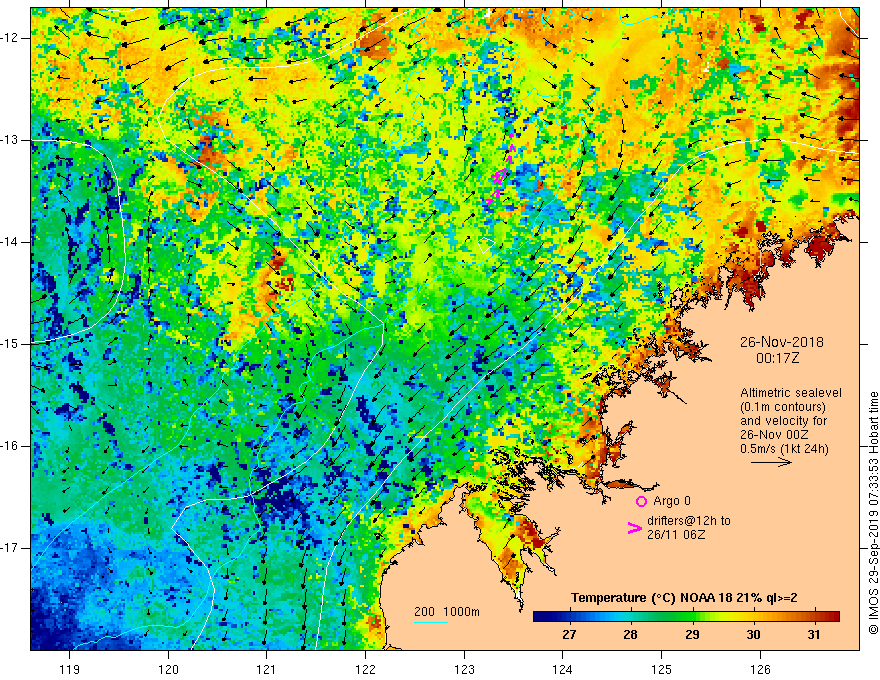Click the '0.5m/s (1kt 24h)' text

(784, 449)
